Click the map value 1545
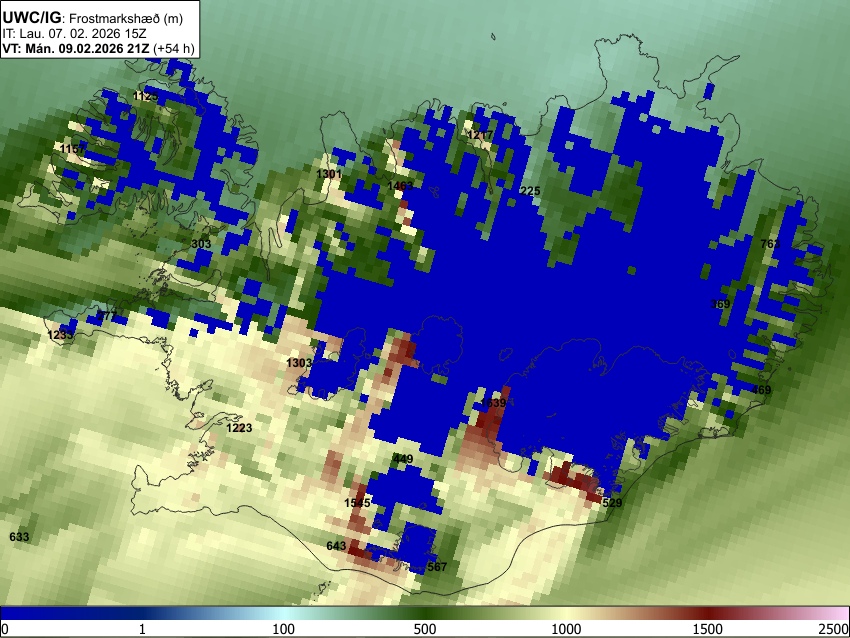 point(357,503)
